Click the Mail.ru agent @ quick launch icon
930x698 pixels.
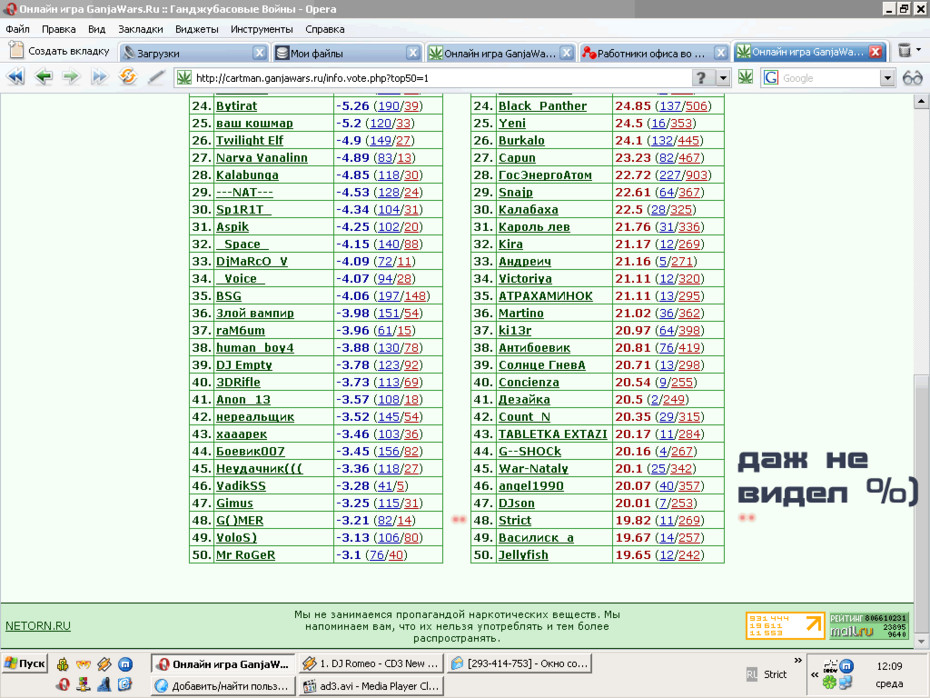pos(125,664)
